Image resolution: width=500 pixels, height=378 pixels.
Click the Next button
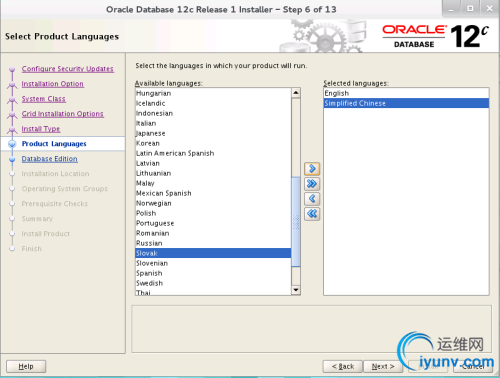383,366
